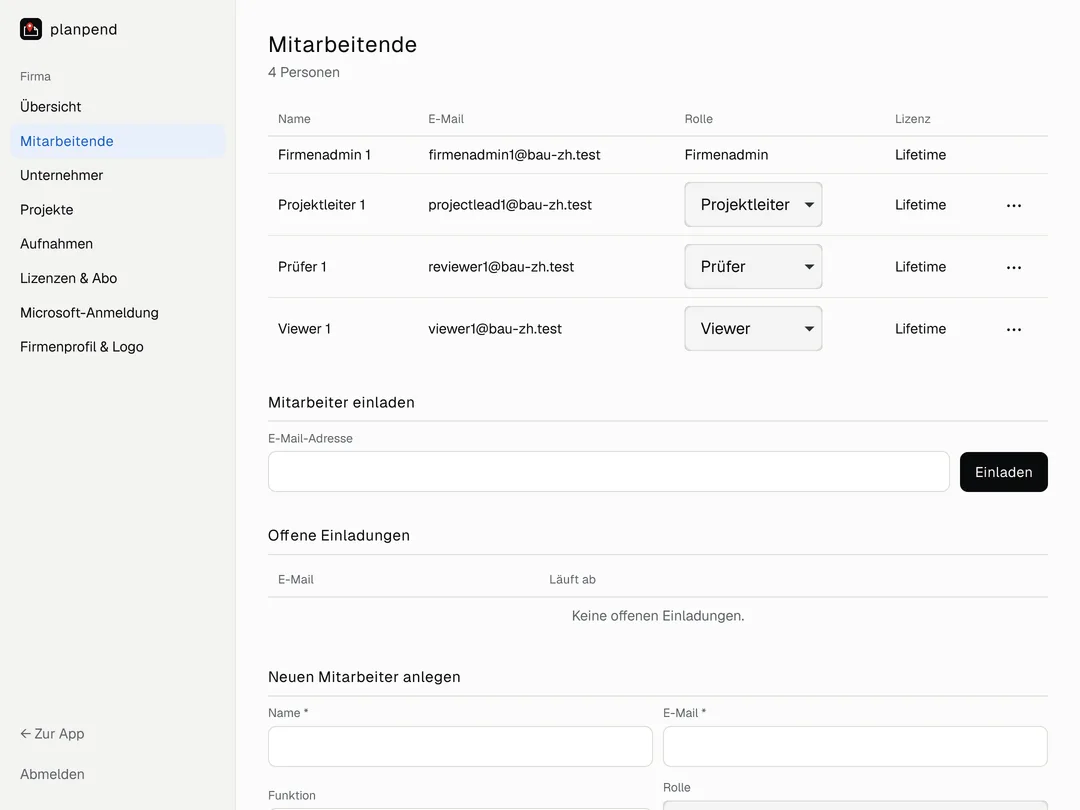This screenshot has width=1080, height=810.
Task: Click email firmenadmin1@bau-zh.test
Action: point(514,155)
